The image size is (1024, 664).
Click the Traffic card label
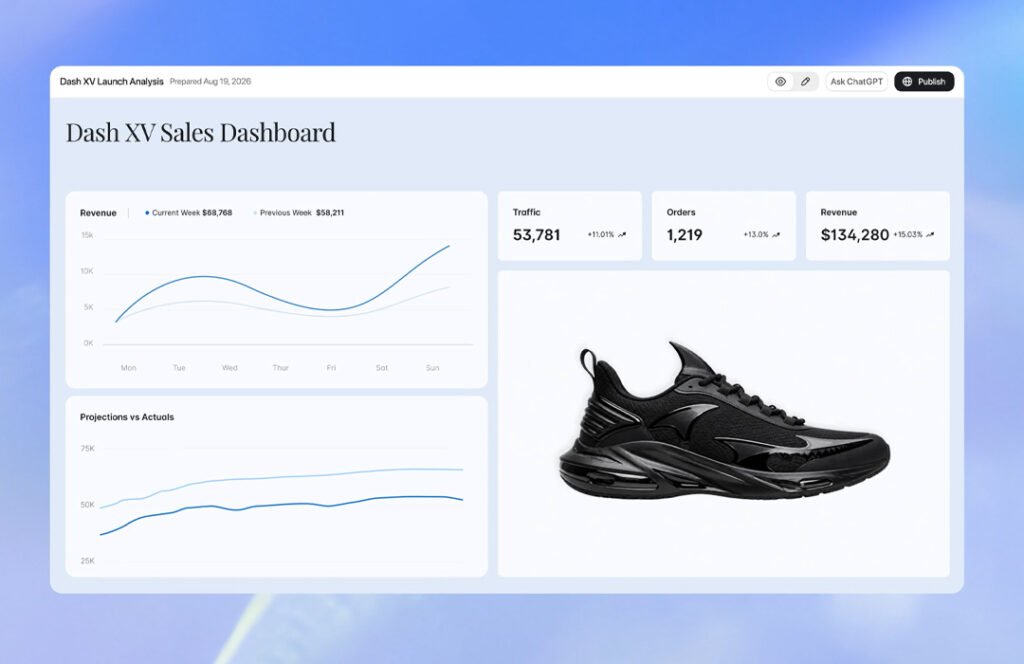tap(526, 212)
